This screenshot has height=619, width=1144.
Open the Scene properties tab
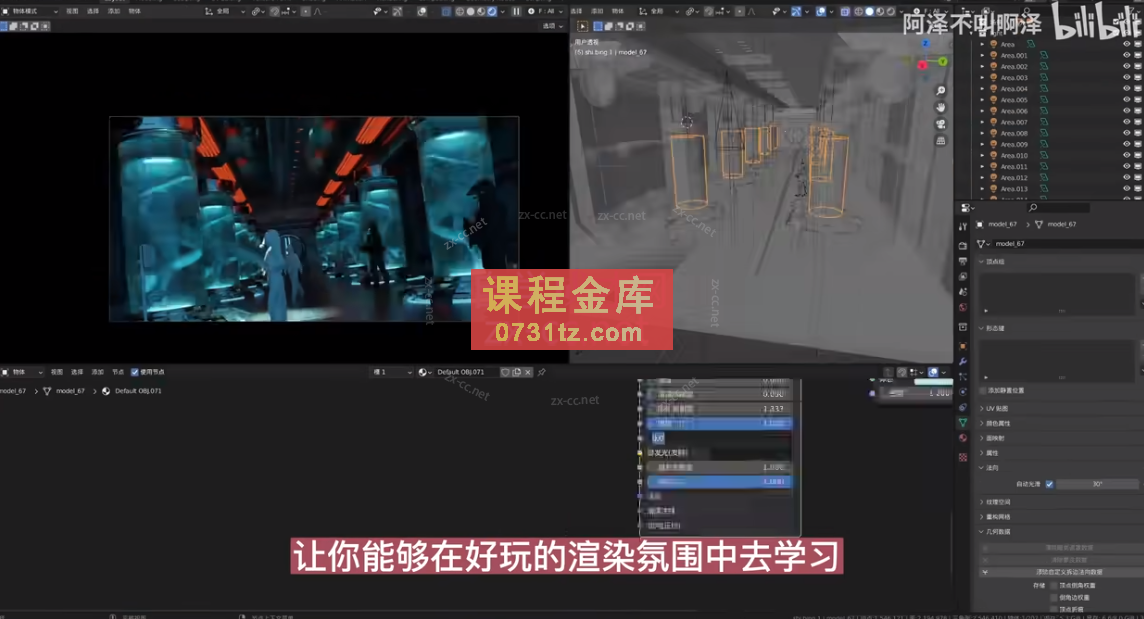(963, 292)
